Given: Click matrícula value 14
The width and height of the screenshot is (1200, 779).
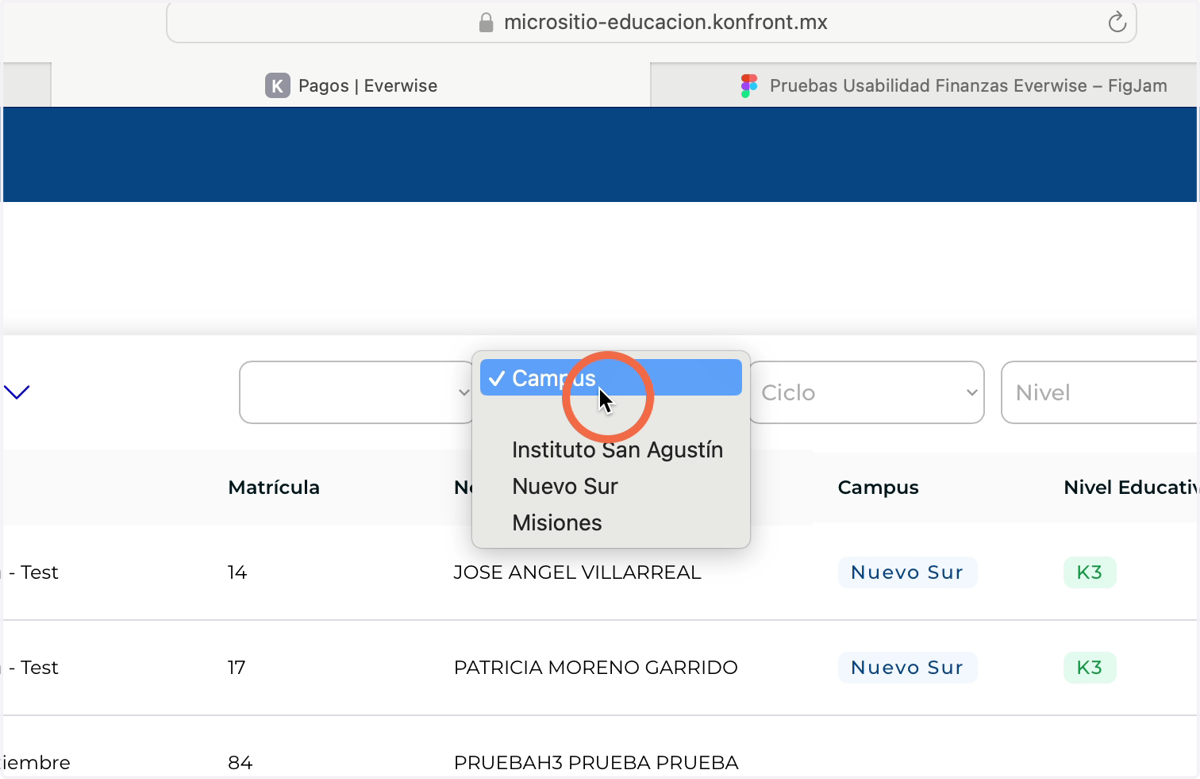Looking at the screenshot, I should click(237, 573).
